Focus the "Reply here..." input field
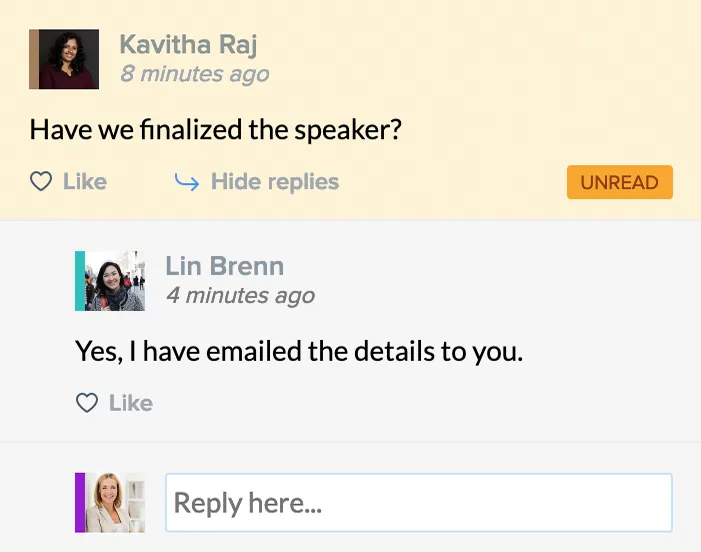The height and width of the screenshot is (552, 701). pyautogui.click(x=418, y=502)
